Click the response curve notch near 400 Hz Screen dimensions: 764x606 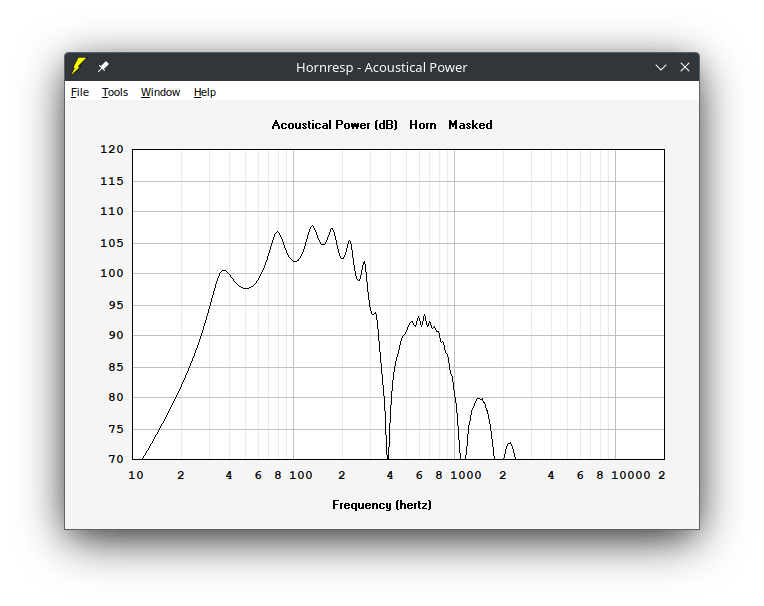(388, 456)
